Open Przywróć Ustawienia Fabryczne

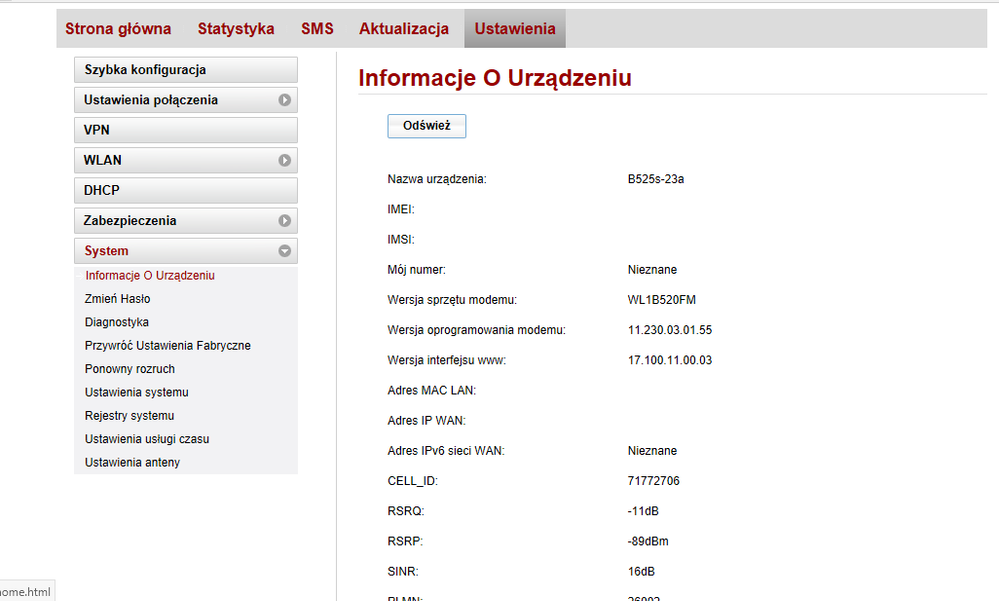pyautogui.click(x=168, y=346)
